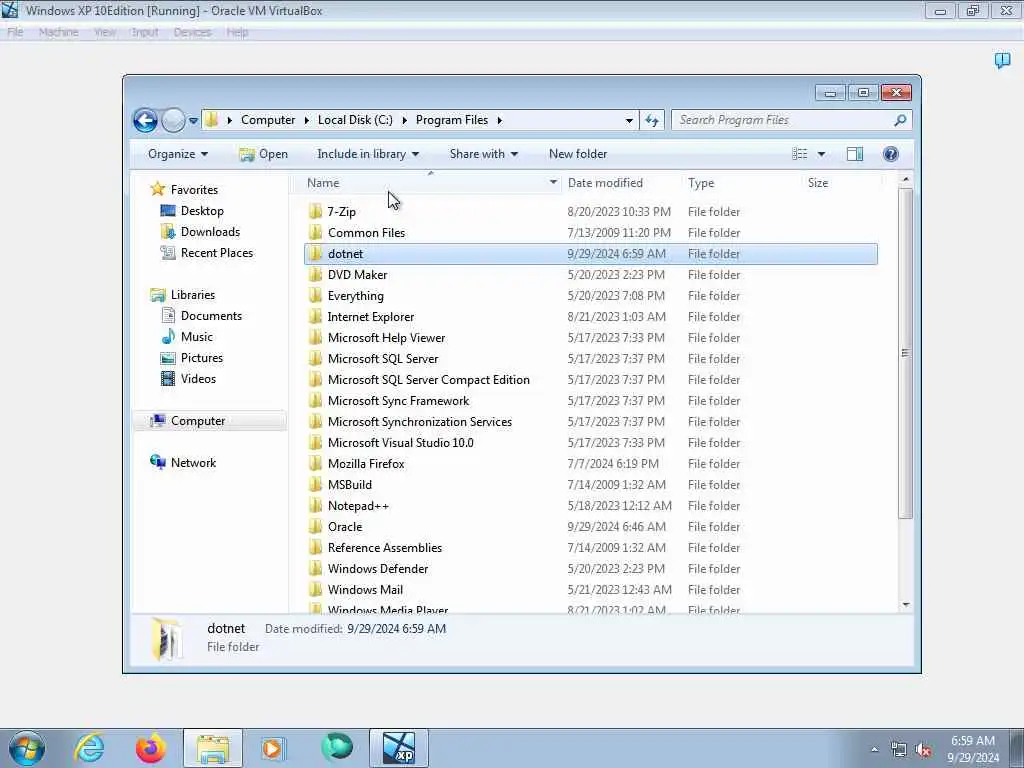
Task: Sort by the Size column header
Action: pyautogui.click(x=818, y=183)
